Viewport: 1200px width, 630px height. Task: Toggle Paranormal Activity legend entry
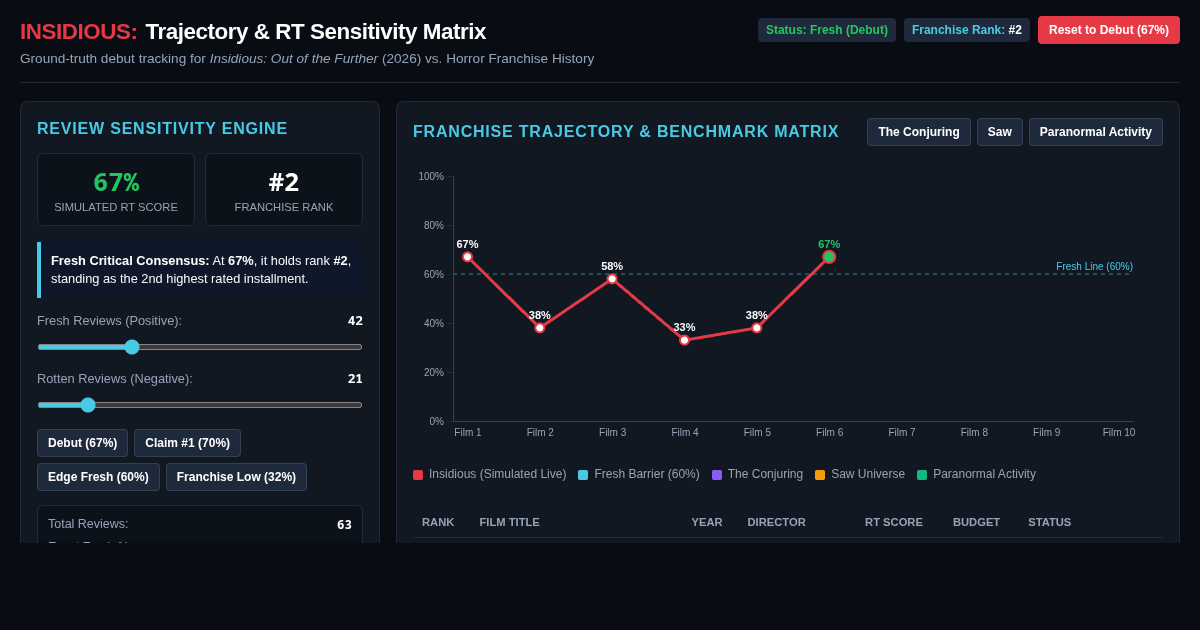tap(976, 474)
